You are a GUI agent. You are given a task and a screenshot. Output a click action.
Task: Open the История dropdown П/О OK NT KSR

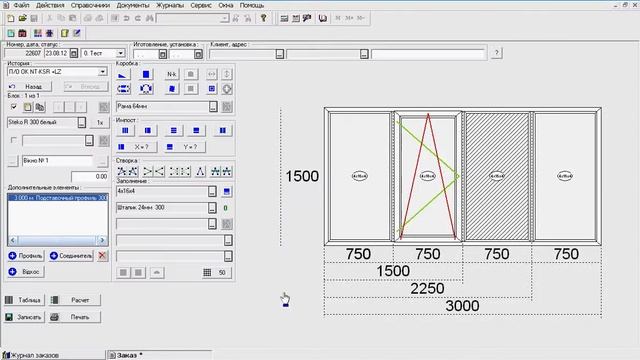(x=102, y=72)
